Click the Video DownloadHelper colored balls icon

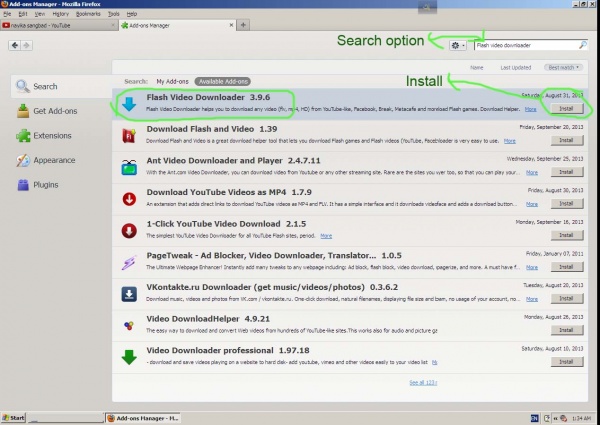pos(129,326)
